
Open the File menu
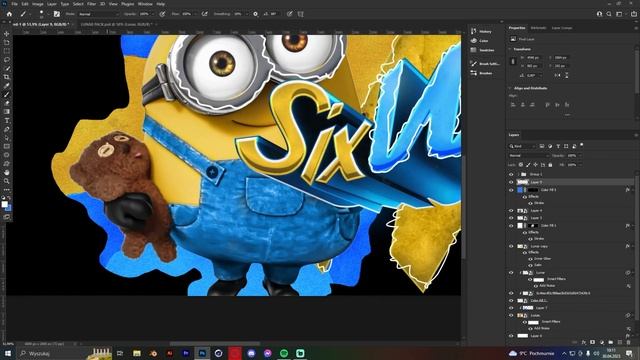(x=14, y=4)
